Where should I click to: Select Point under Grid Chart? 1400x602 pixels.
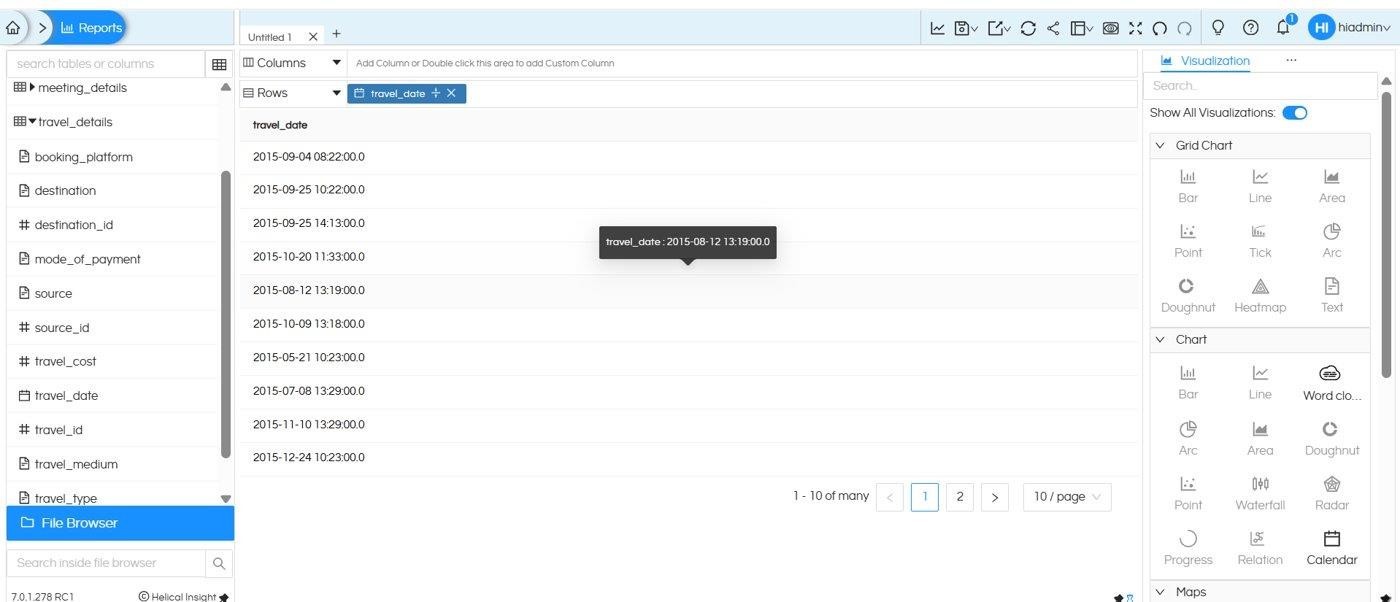click(x=1188, y=241)
